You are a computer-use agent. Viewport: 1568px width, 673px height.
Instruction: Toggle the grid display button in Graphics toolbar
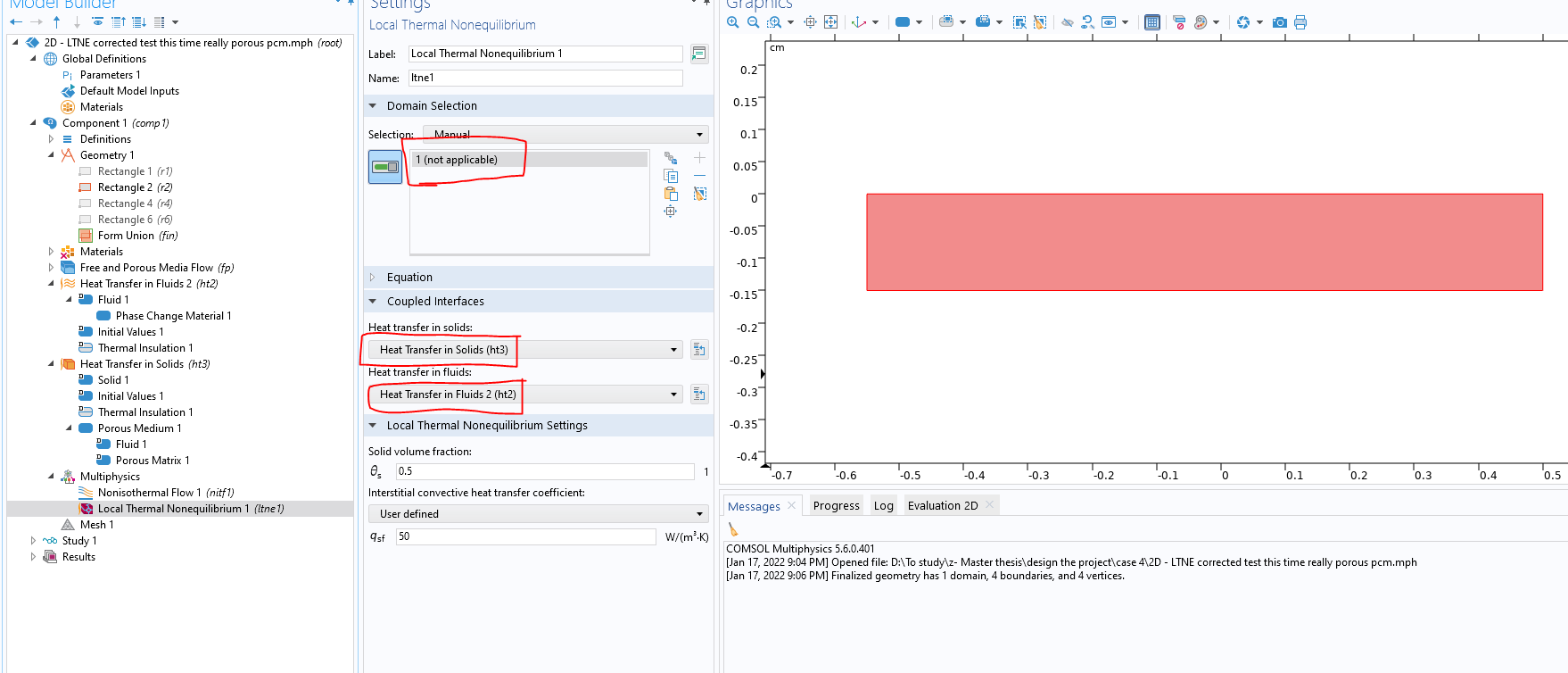pos(1151,22)
